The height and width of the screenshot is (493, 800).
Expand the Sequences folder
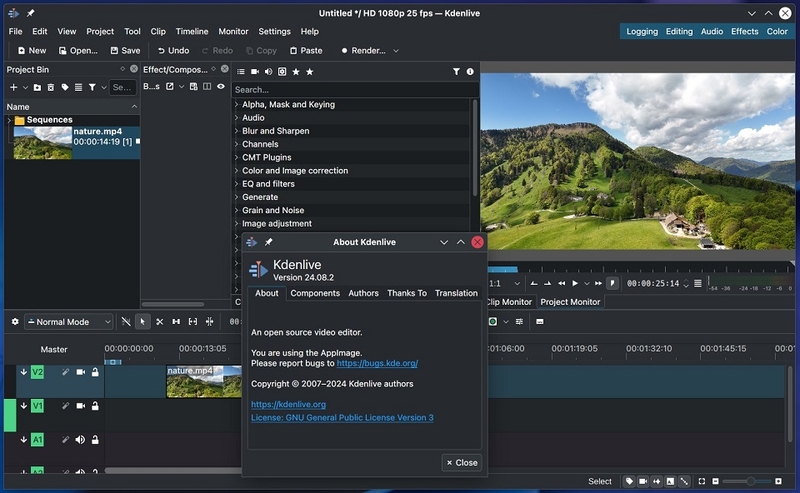point(9,120)
